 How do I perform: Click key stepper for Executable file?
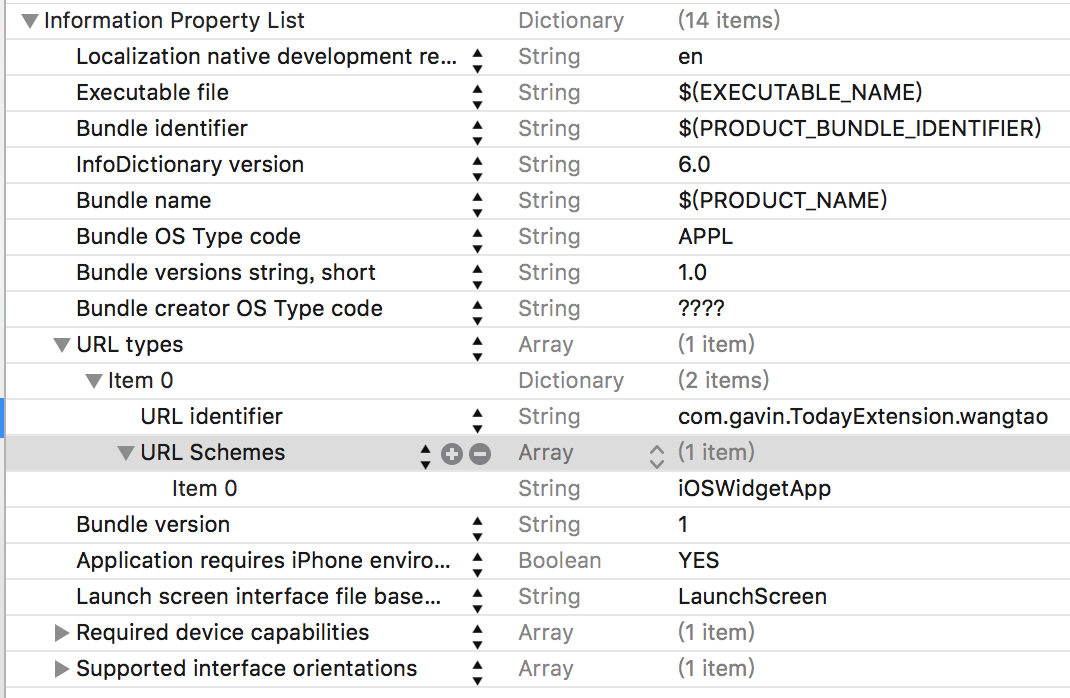pos(477,93)
